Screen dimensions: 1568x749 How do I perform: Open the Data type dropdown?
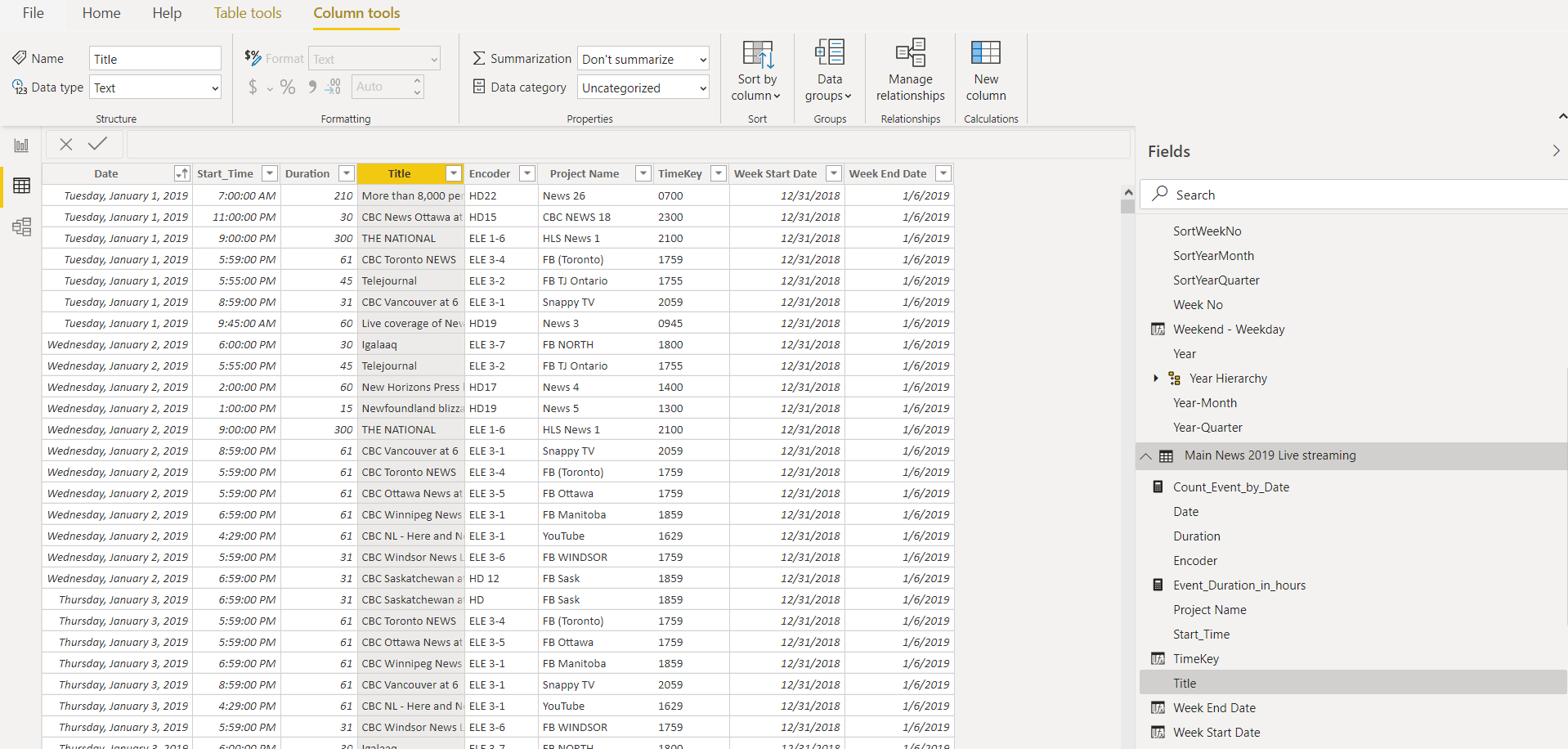tap(155, 87)
